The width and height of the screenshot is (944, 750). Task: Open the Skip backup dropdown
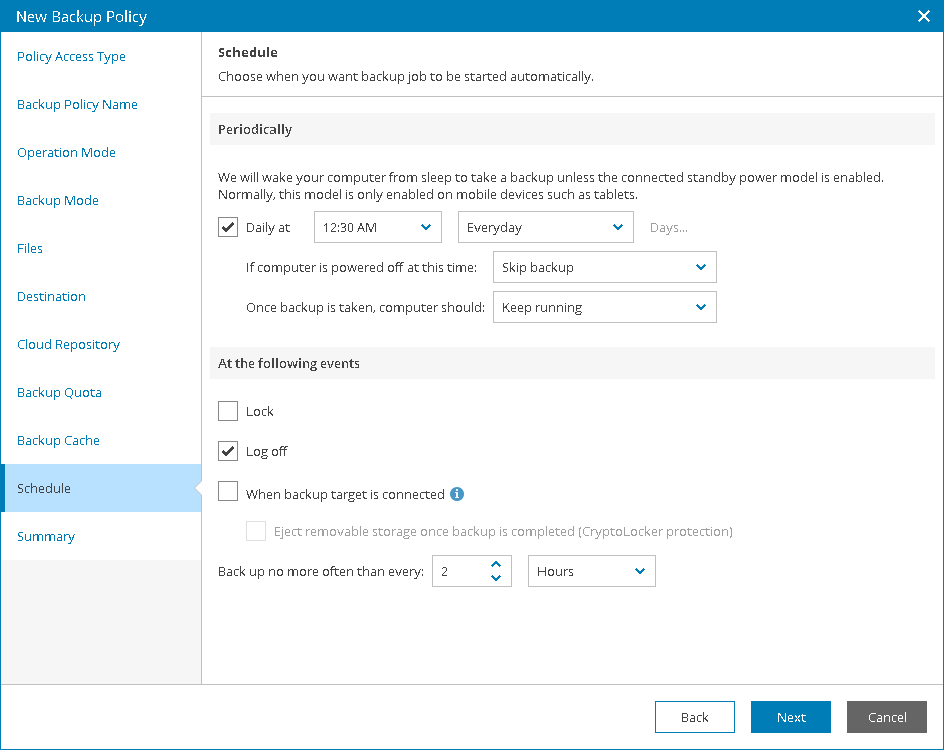point(604,267)
